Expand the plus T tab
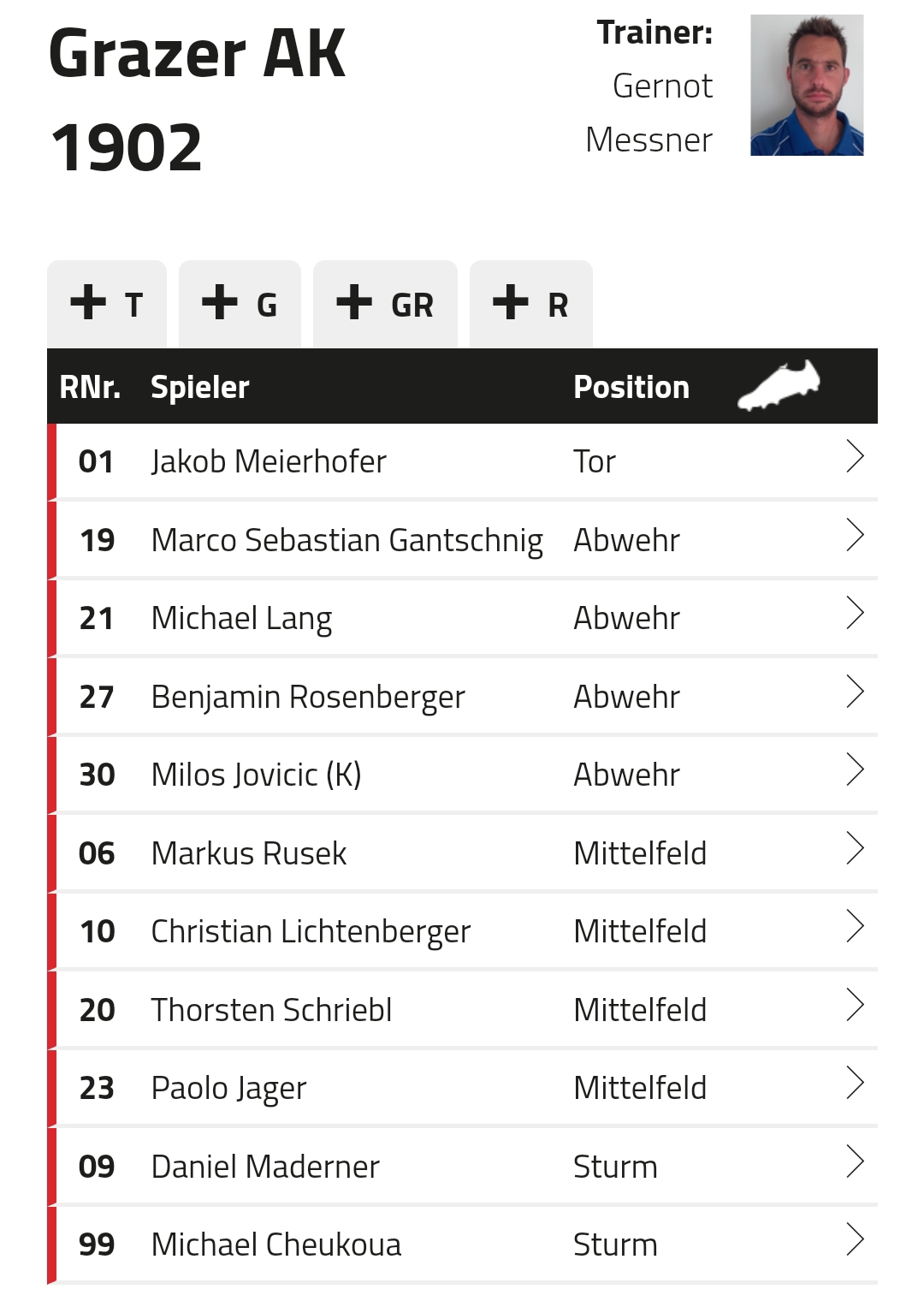 (x=107, y=304)
